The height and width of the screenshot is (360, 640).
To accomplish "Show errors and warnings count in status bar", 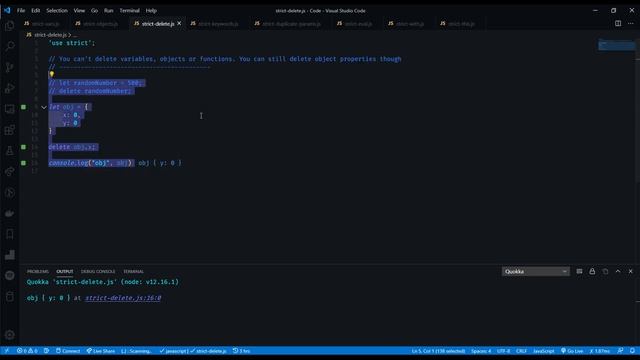I will pyautogui.click(x=27, y=351).
